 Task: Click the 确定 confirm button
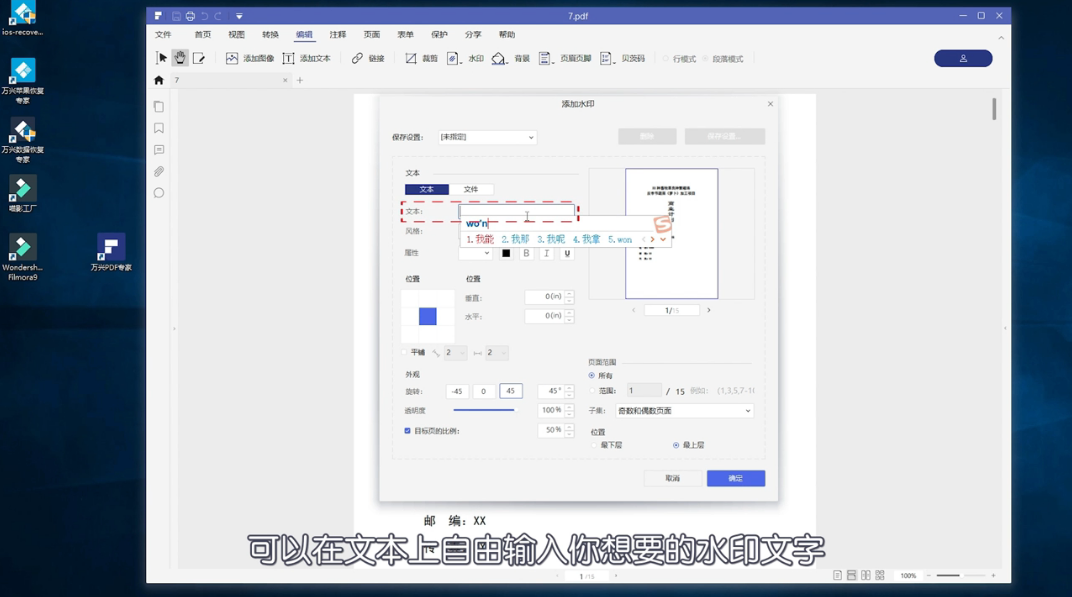click(736, 478)
